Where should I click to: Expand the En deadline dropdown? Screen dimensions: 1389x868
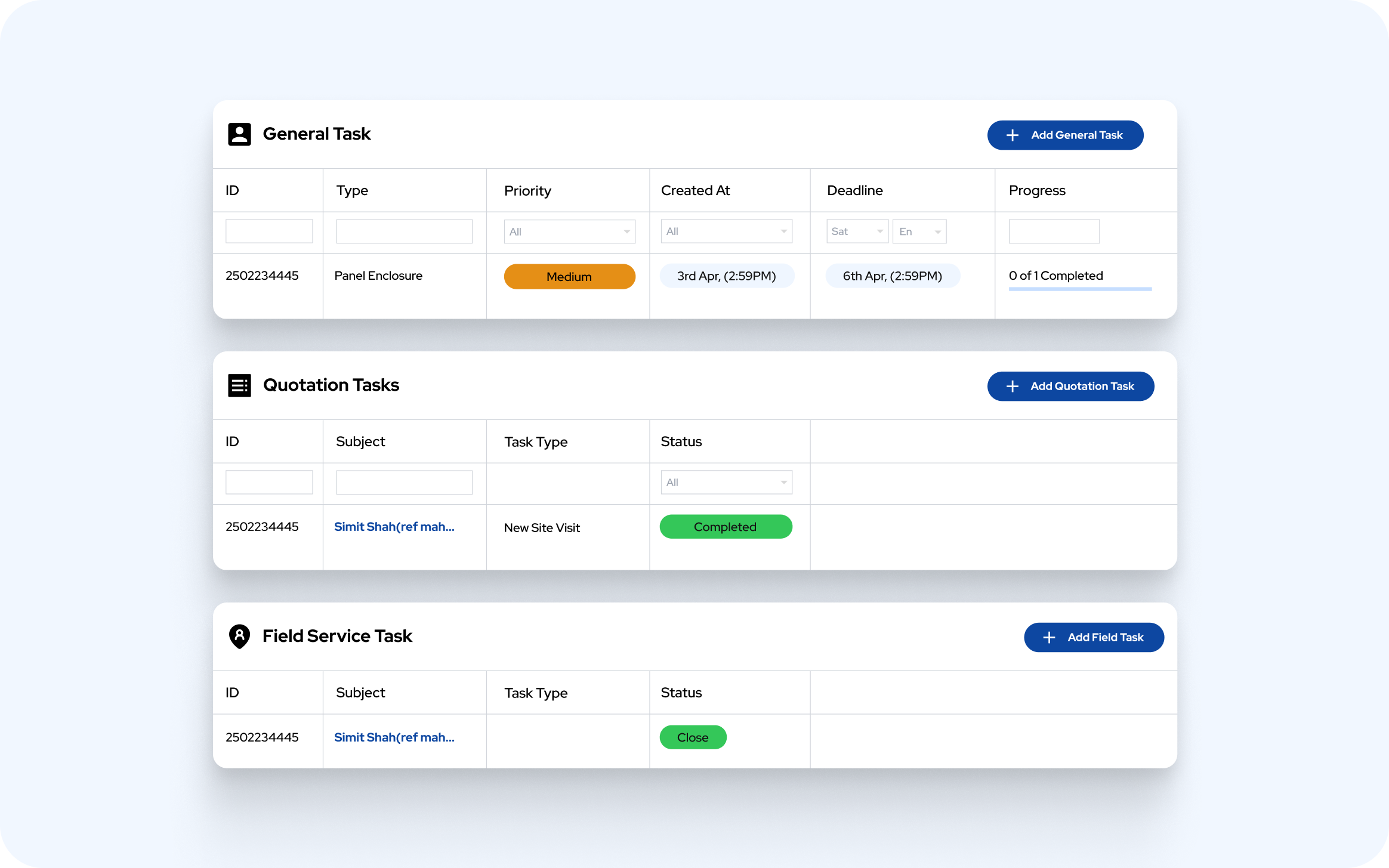coord(919,231)
